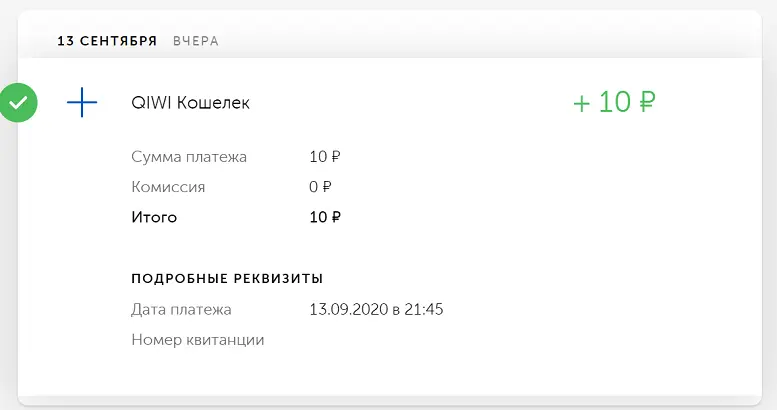
Task: Click the Итого total label
Action: point(154,217)
